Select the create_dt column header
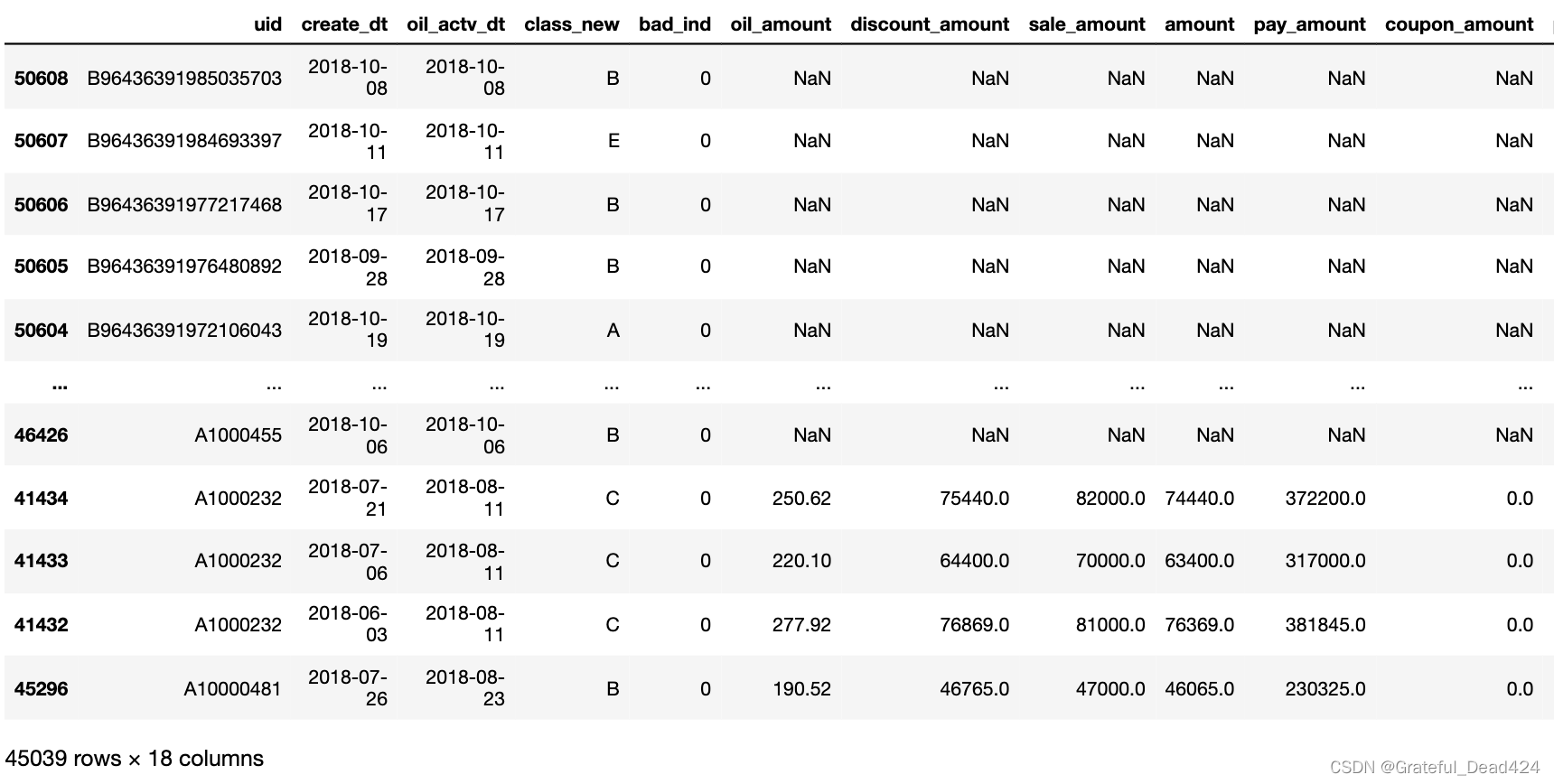1554x784 pixels. (344, 24)
